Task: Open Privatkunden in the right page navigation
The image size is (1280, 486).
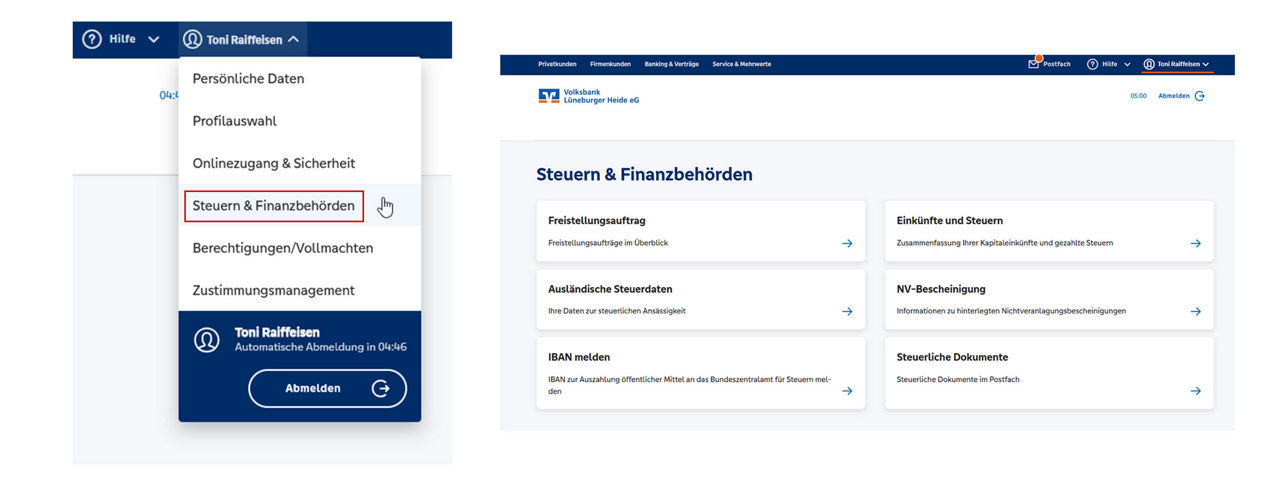Action: coord(557,64)
